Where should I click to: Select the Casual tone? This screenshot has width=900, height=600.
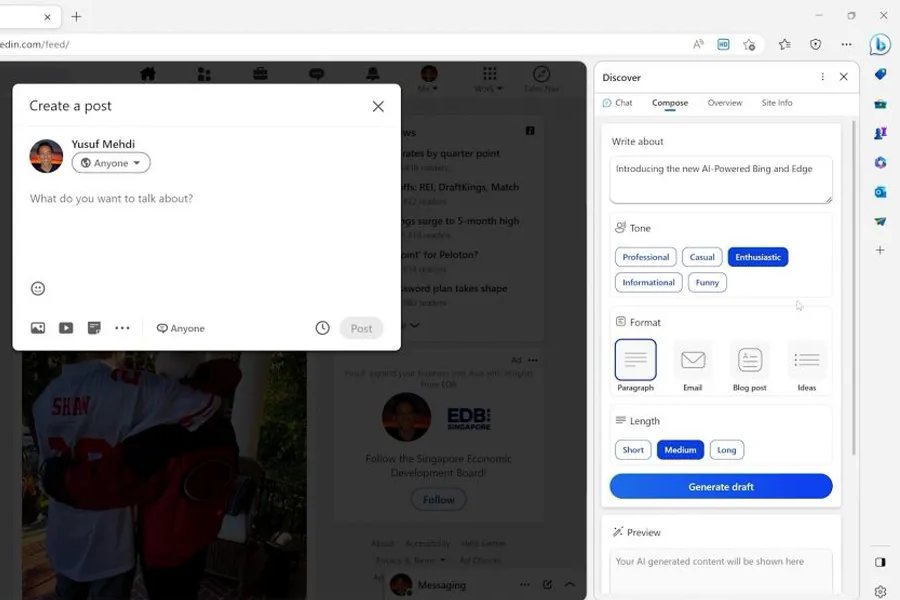[x=702, y=257]
